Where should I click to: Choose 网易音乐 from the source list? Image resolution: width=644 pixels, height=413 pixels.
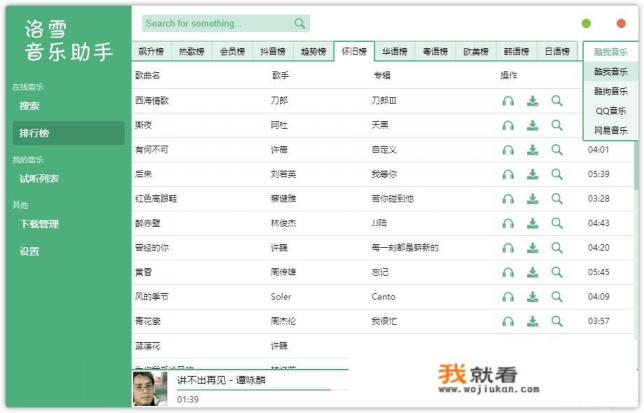611,131
